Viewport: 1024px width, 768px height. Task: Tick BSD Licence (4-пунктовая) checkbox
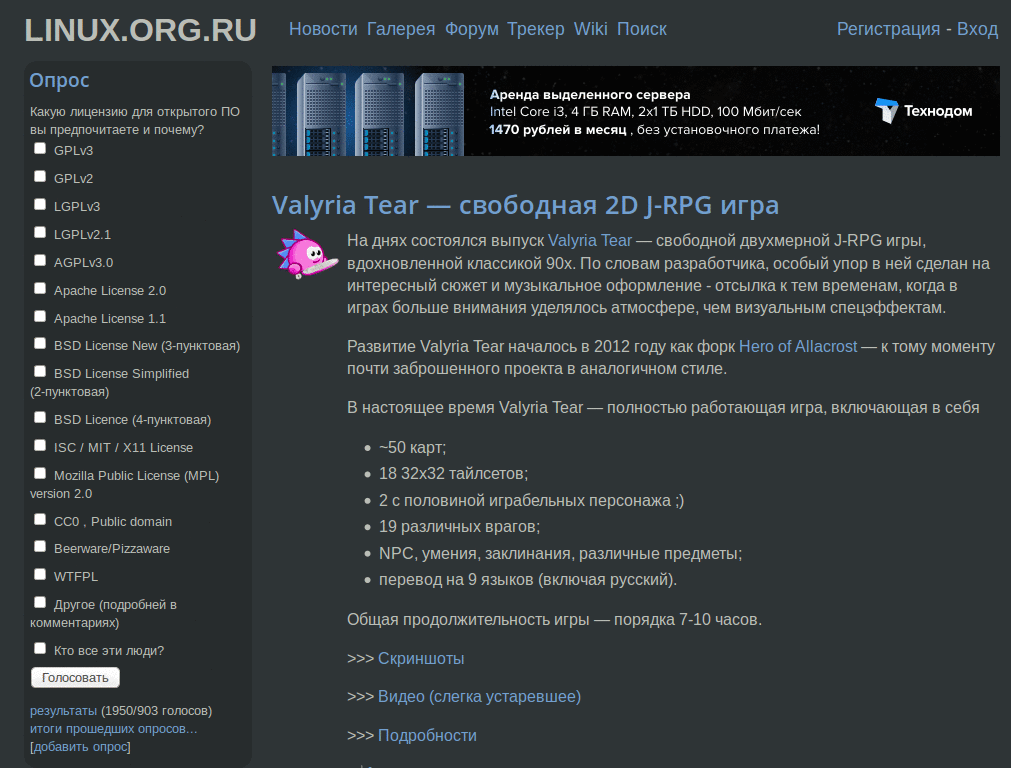coord(40,418)
